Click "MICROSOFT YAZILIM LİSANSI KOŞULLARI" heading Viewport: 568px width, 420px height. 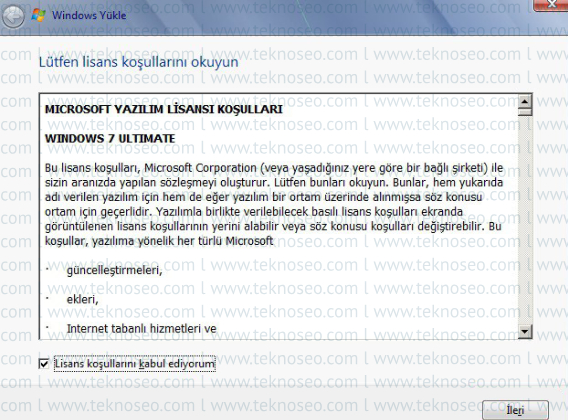coord(163,109)
